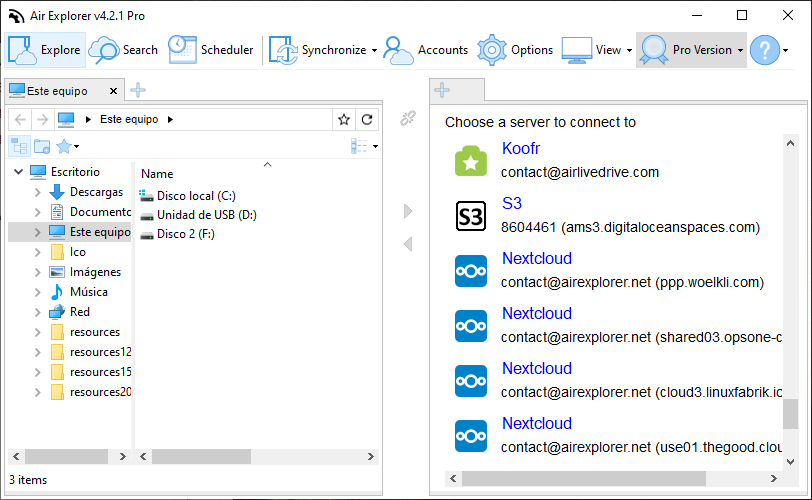Screen dimensions: 812x500
Task: Open Nextcloud shared03.opsone account
Action: (537, 313)
